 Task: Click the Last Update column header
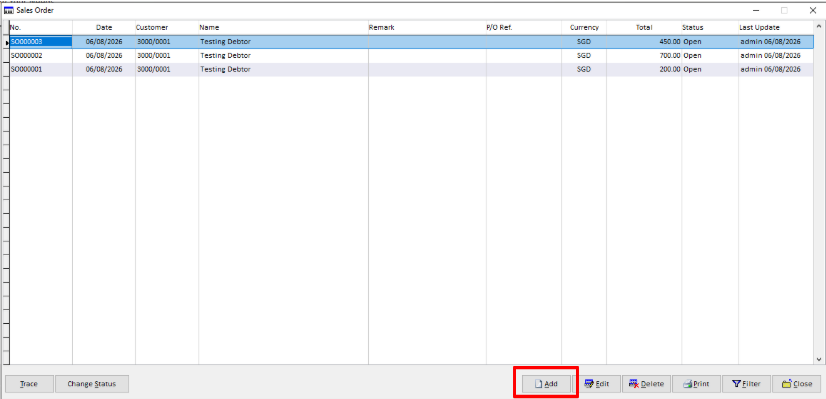tap(775, 27)
